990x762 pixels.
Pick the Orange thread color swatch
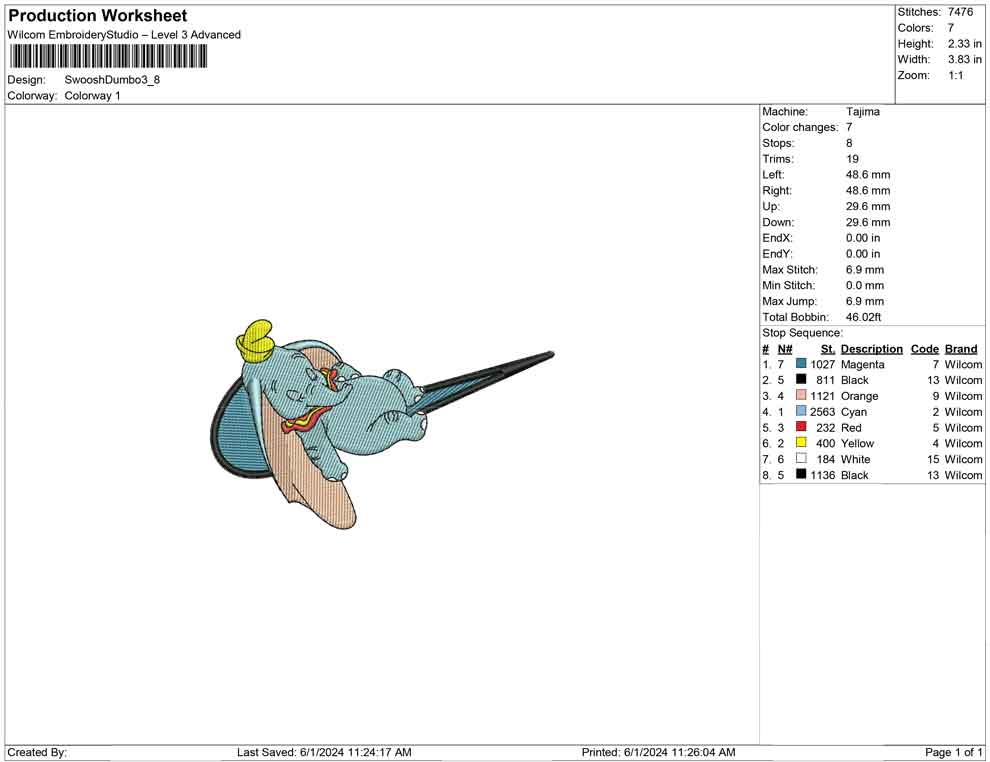pos(801,395)
